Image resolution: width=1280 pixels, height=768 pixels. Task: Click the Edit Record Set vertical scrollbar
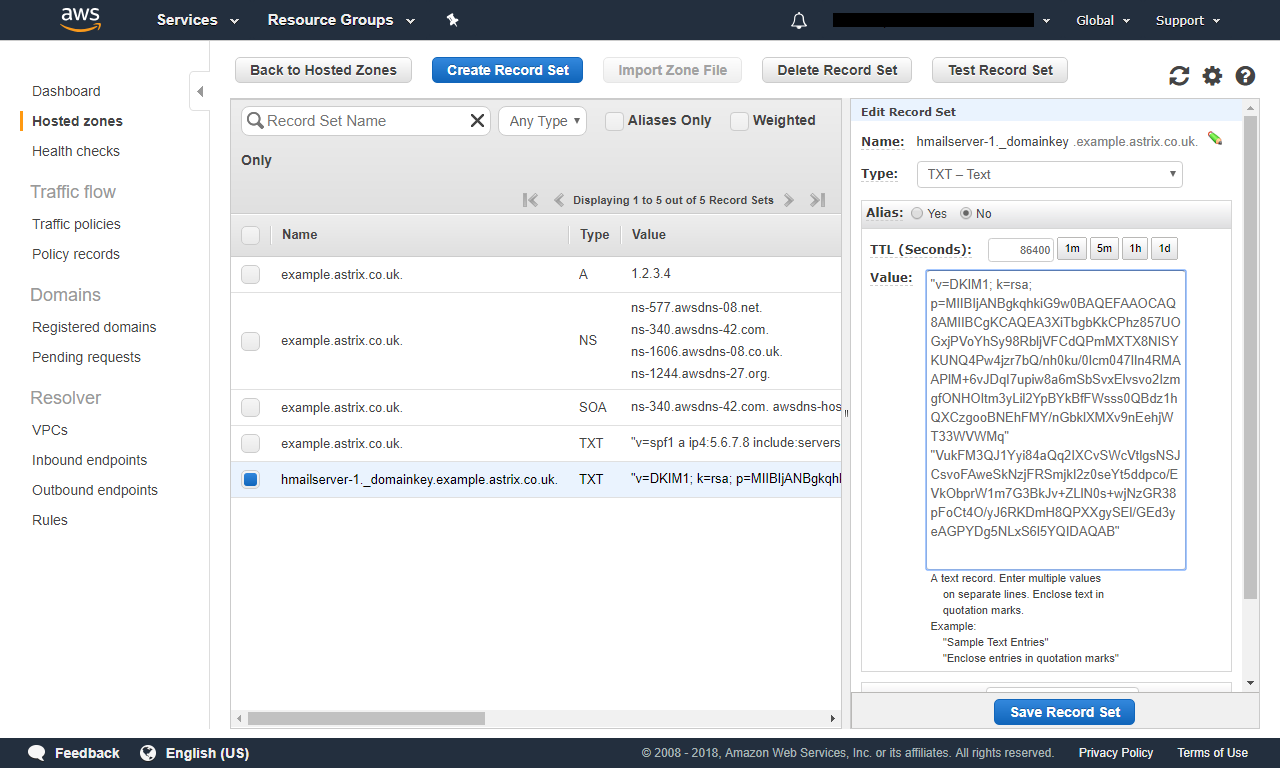[x=1250, y=357]
